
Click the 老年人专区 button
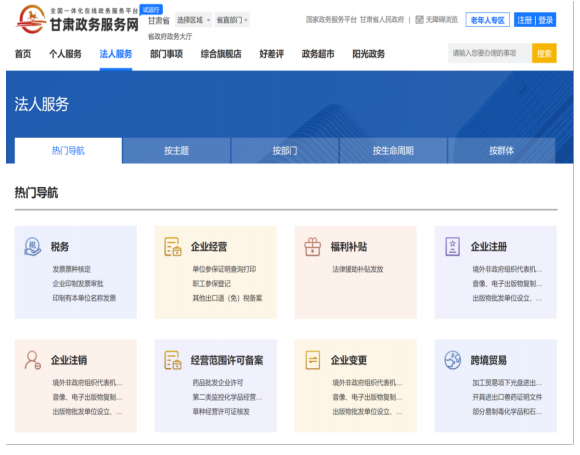coord(487,20)
